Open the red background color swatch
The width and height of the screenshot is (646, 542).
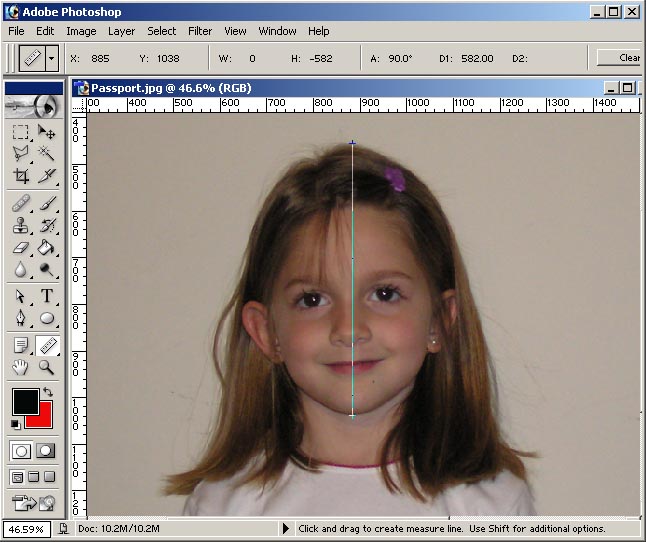click(45, 419)
